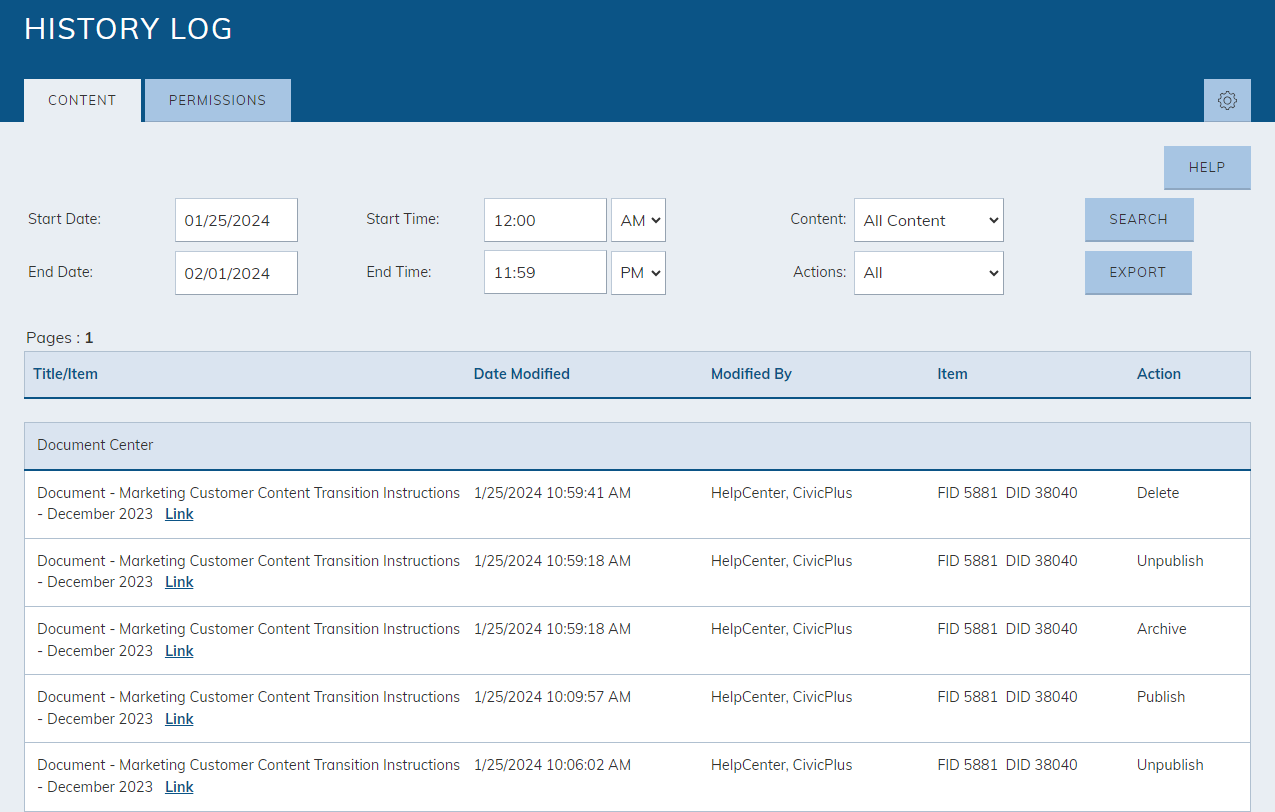Image resolution: width=1275 pixels, height=812 pixels.
Task: Click the Publish row document title
Action: tap(249, 707)
